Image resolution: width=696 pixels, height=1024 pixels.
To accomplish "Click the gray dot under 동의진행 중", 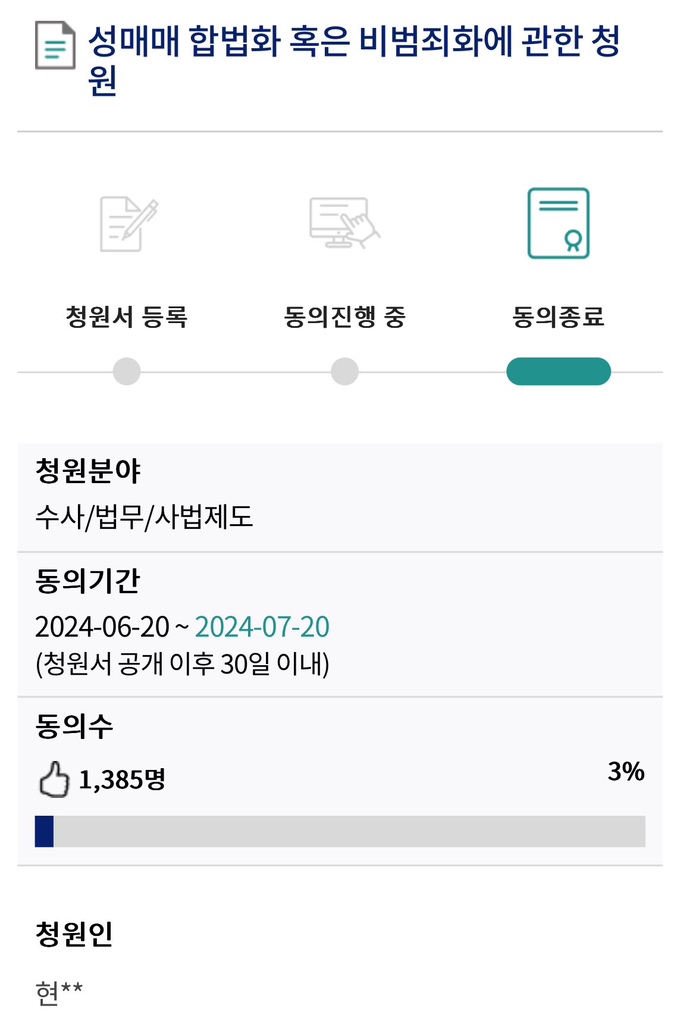I will (345, 372).
